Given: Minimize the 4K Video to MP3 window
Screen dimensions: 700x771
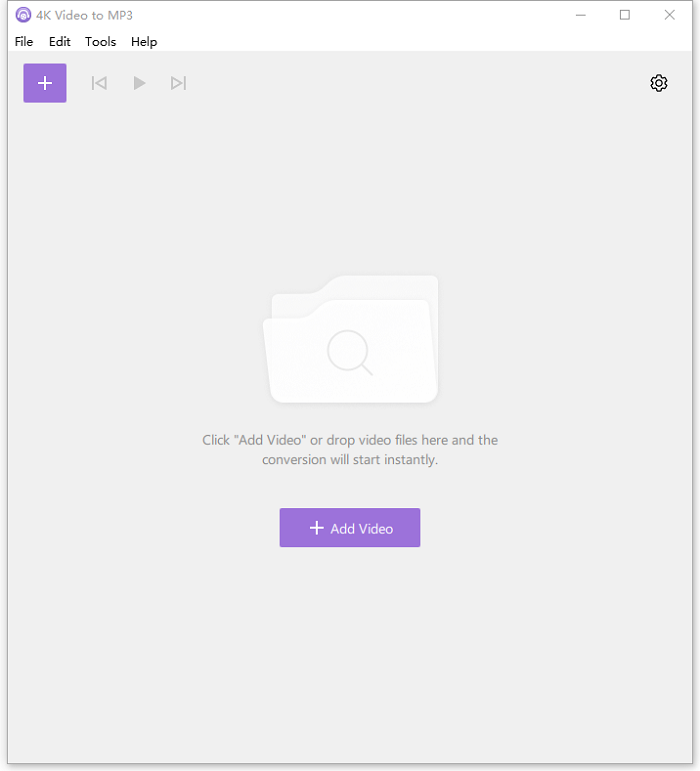Looking at the screenshot, I should [581, 15].
